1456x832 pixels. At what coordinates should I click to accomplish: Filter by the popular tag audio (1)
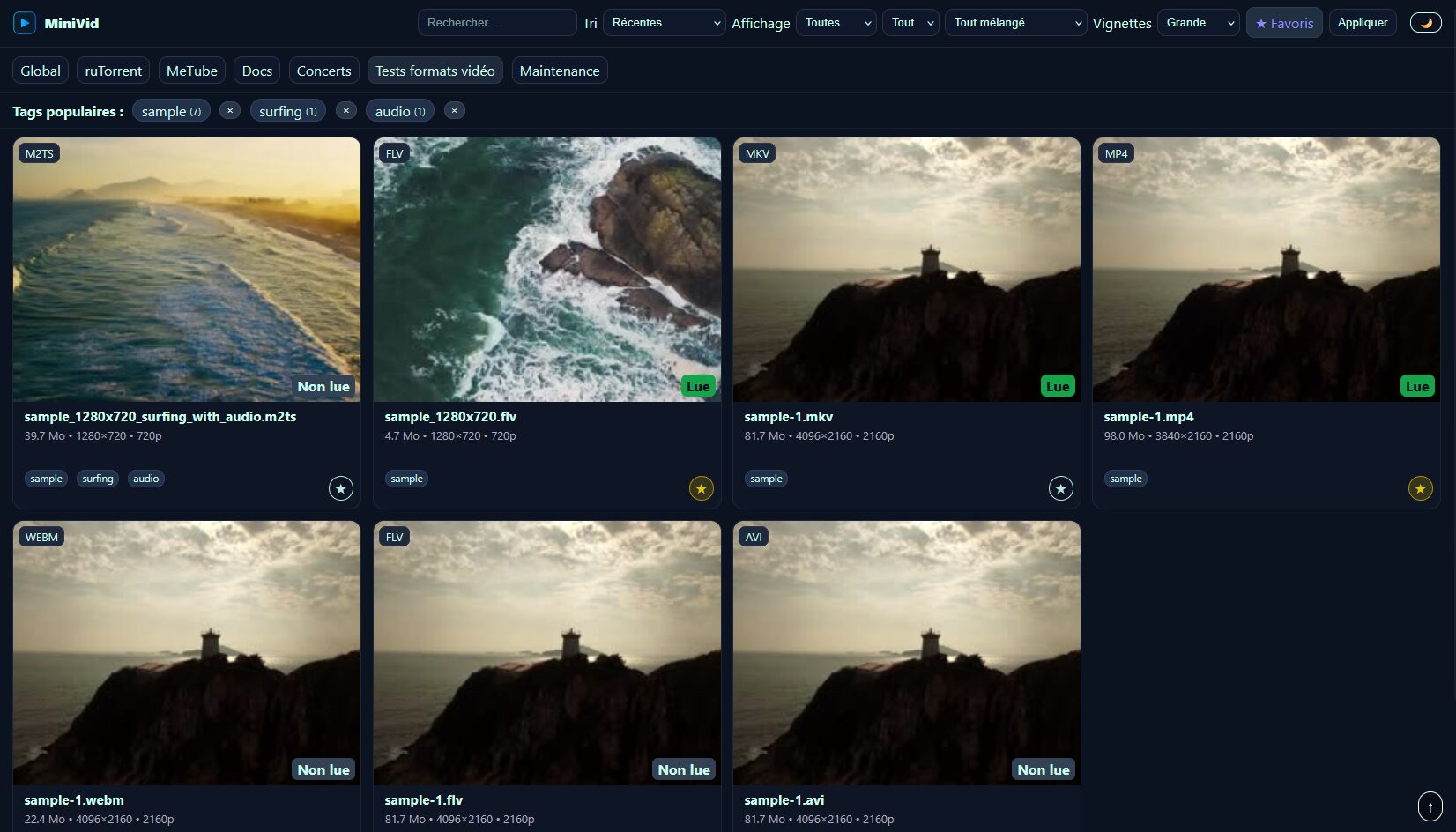point(400,111)
